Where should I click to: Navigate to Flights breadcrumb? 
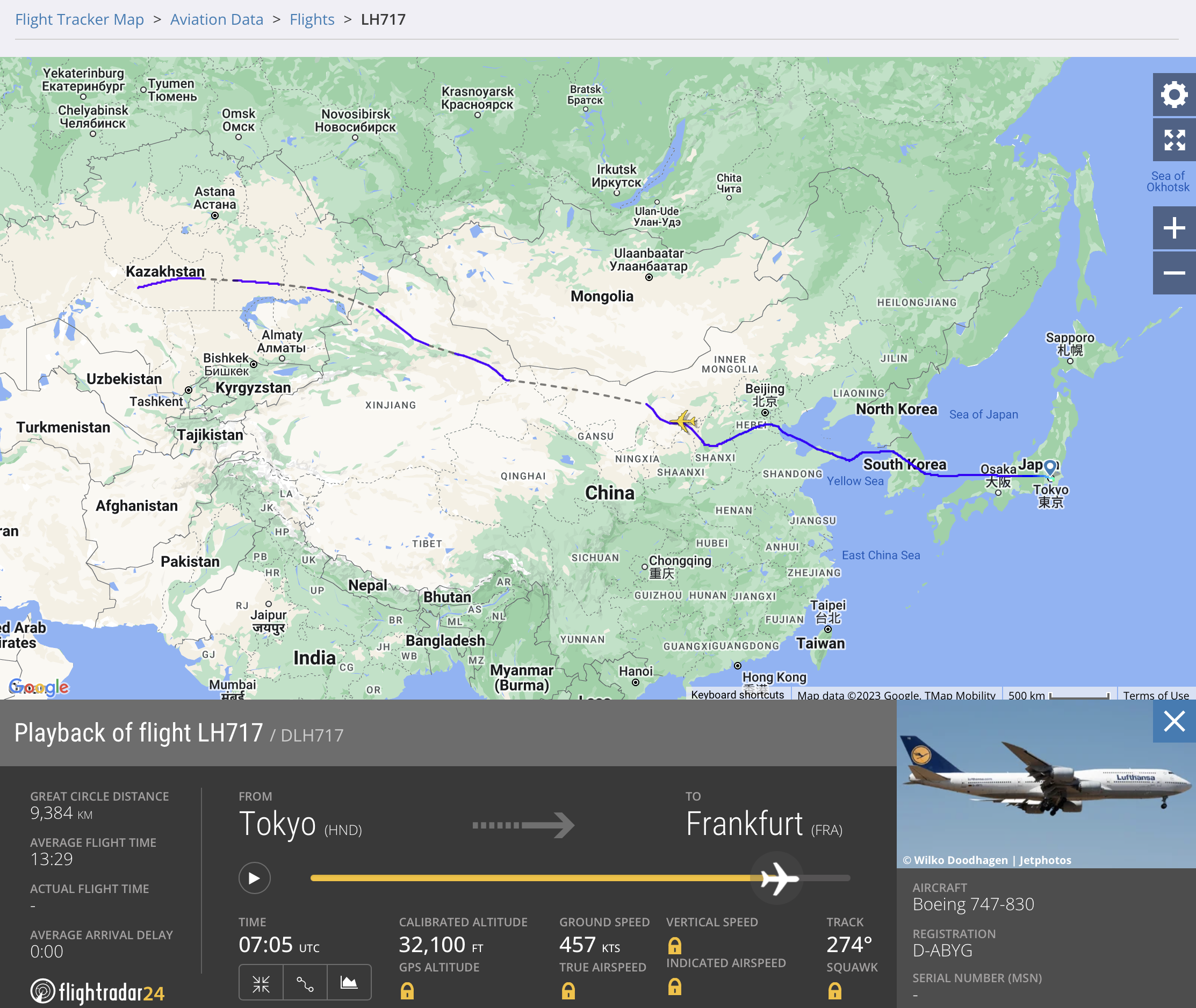[x=312, y=19]
